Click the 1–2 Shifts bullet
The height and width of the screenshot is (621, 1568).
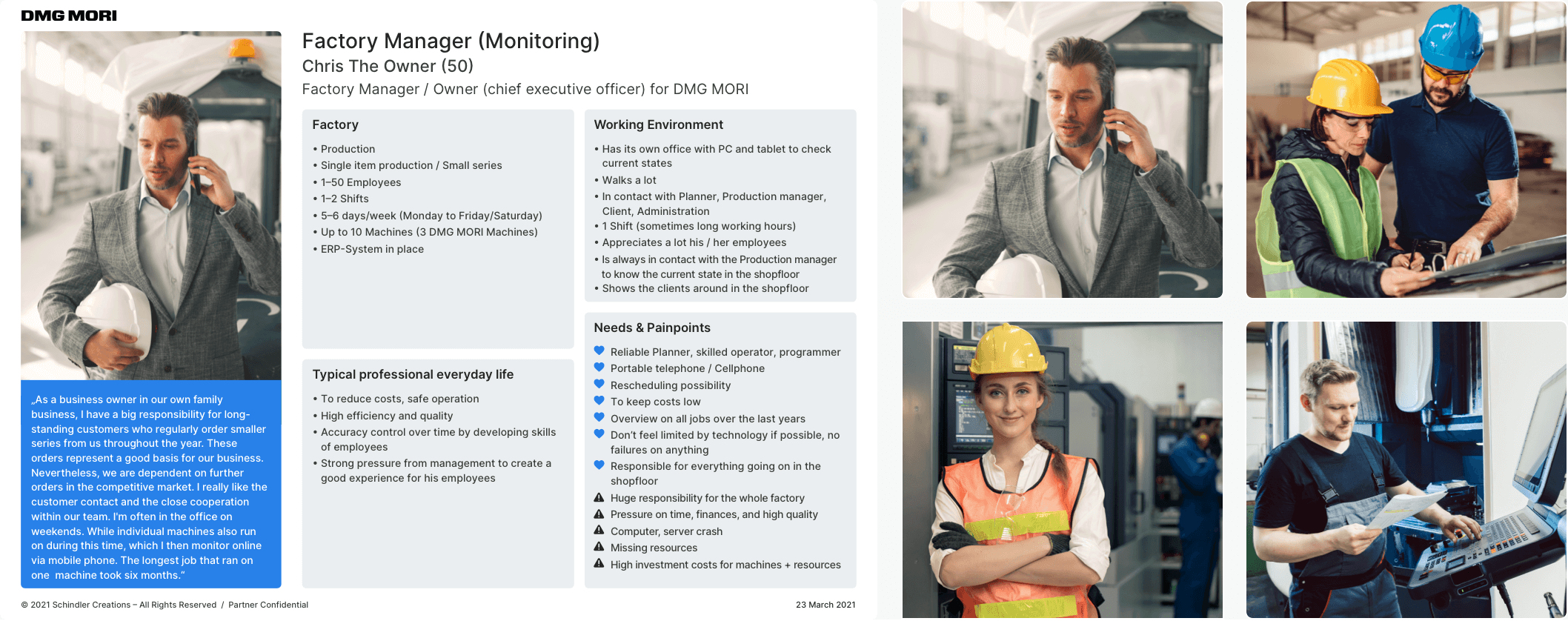pyautogui.click(x=341, y=199)
